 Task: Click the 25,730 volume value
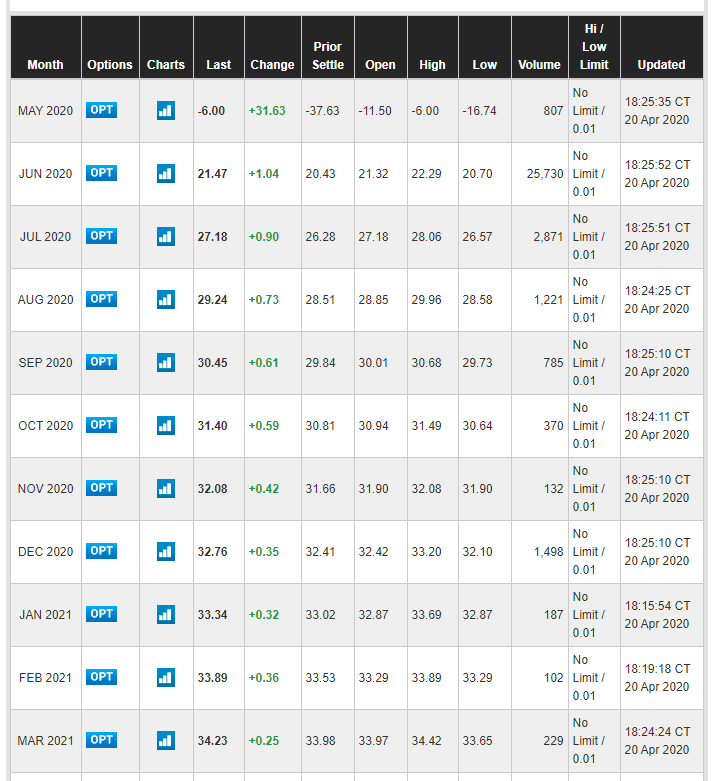point(545,174)
